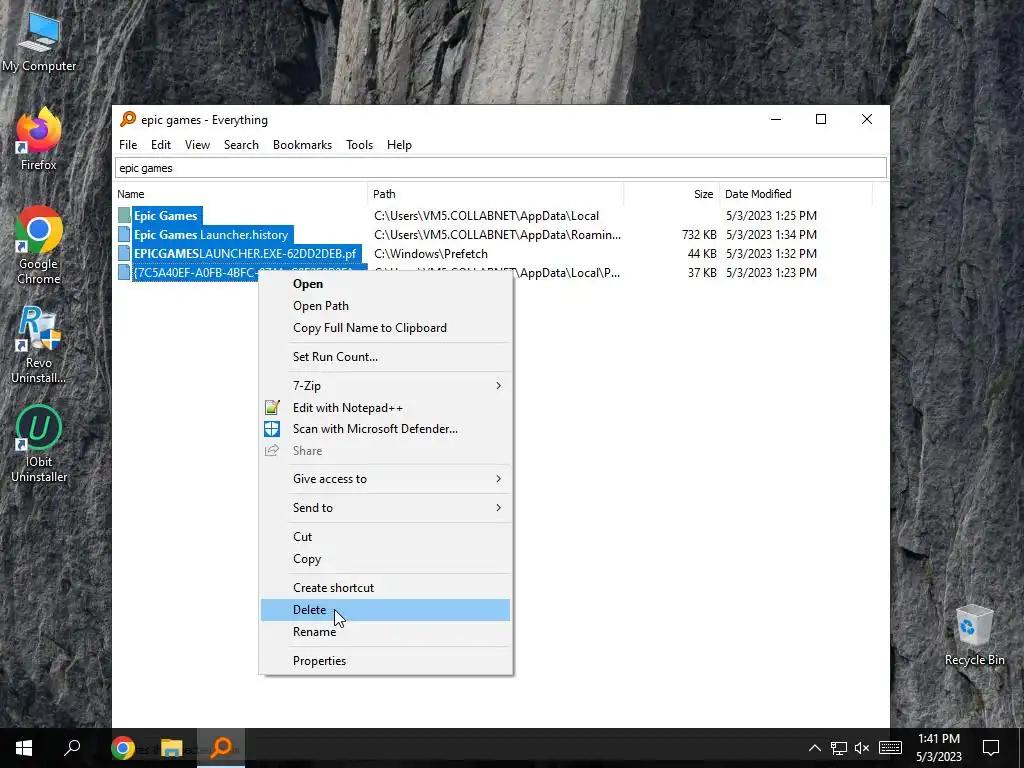Select the 'Epic Games' folder result
The height and width of the screenshot is (768, 1024).
click(166, 216)
